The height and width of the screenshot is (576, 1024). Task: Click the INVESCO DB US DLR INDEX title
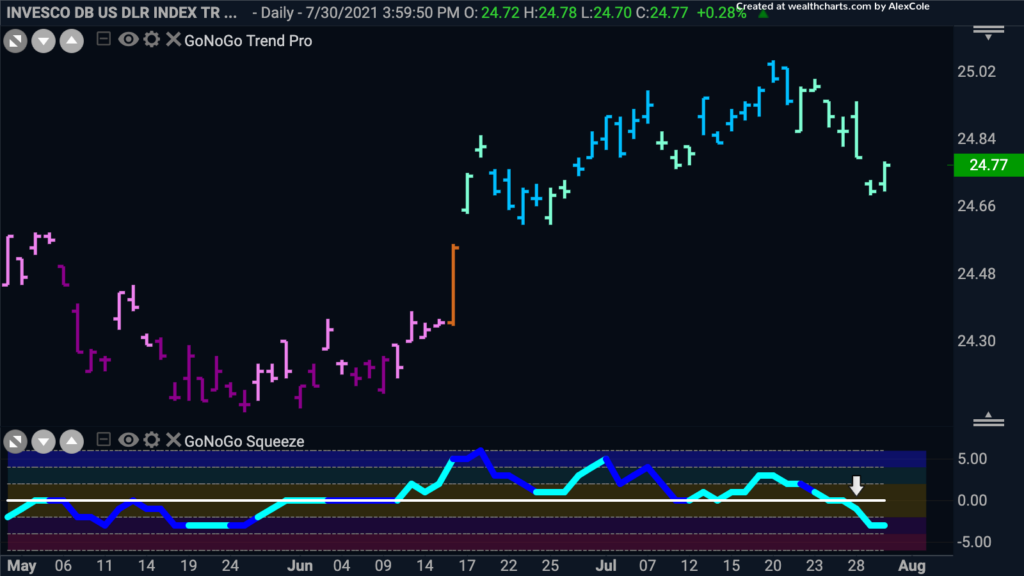121,12
